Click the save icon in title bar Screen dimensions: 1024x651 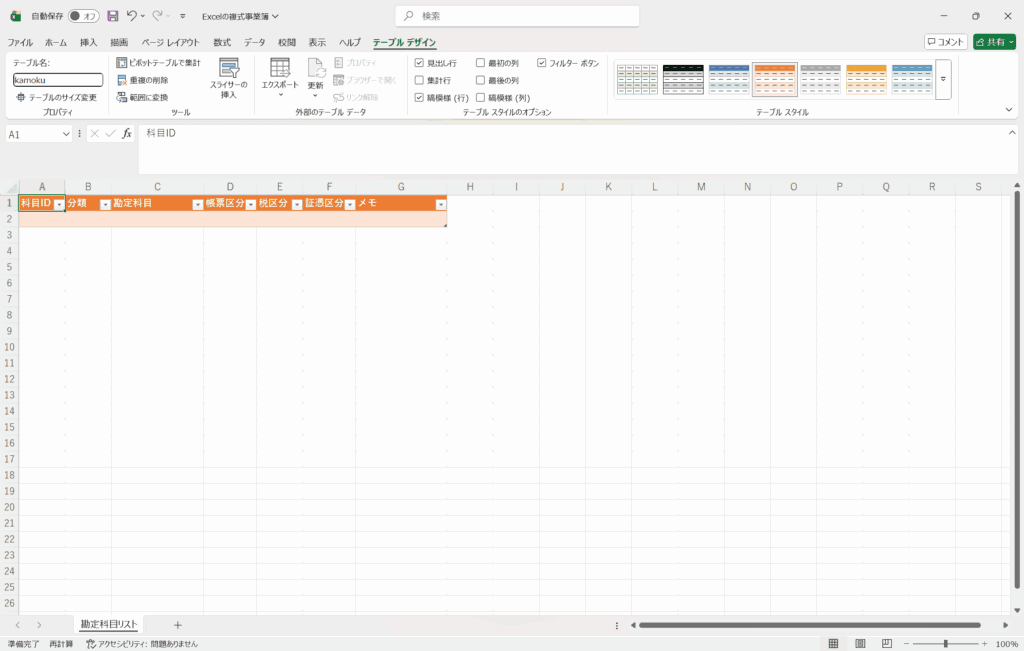pos(112,16)
